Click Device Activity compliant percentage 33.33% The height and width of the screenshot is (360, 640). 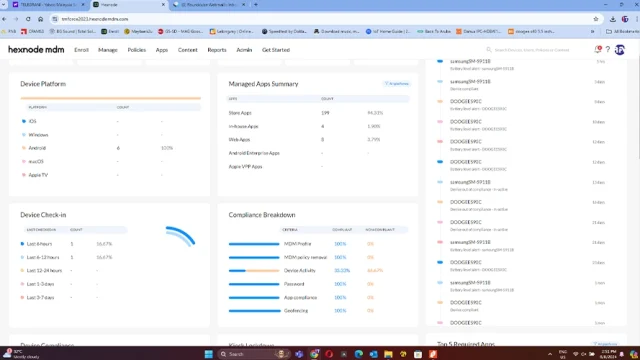coord(342,271)
